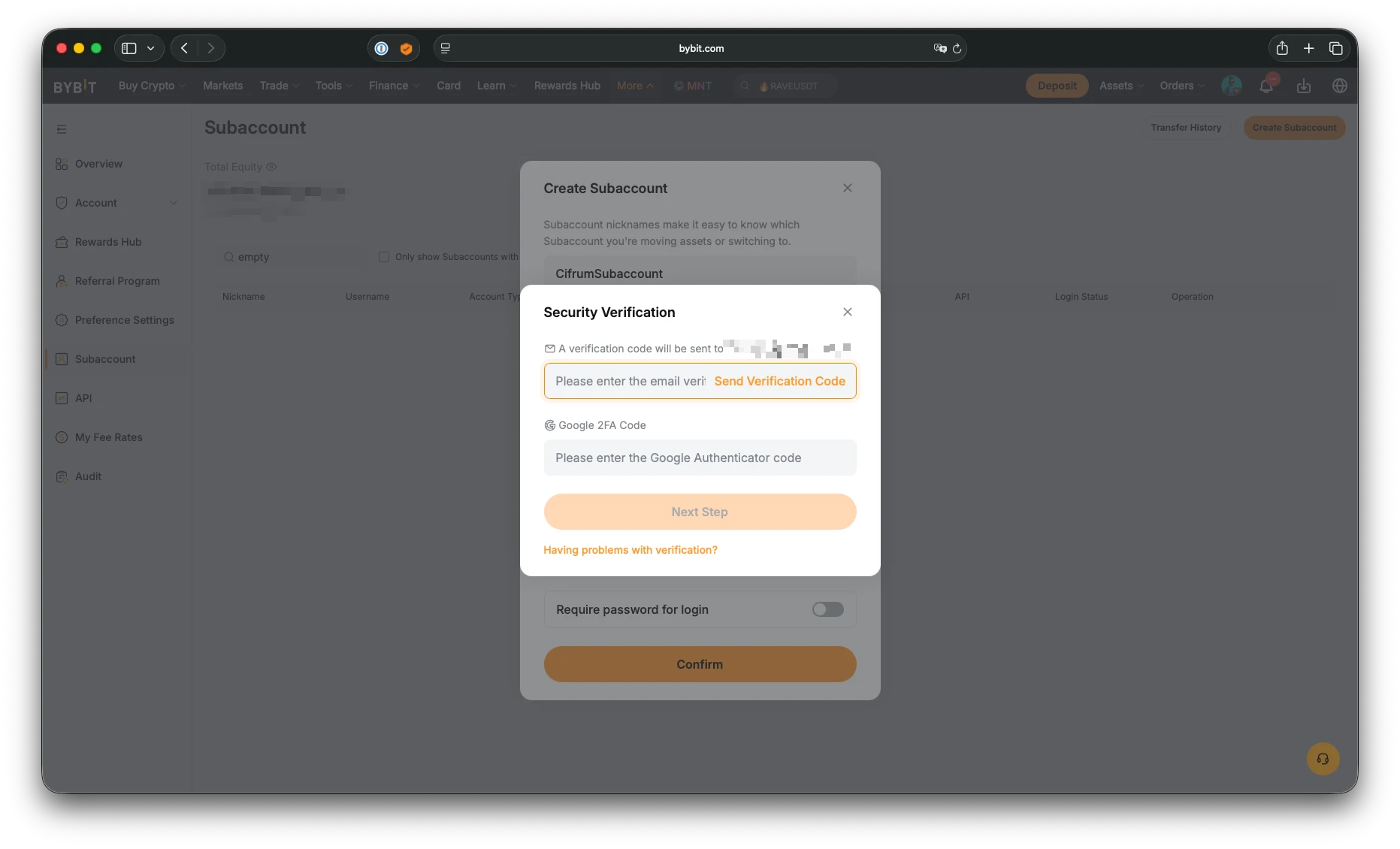
Task: Click the subaccount search field
Action: [293, 257]
